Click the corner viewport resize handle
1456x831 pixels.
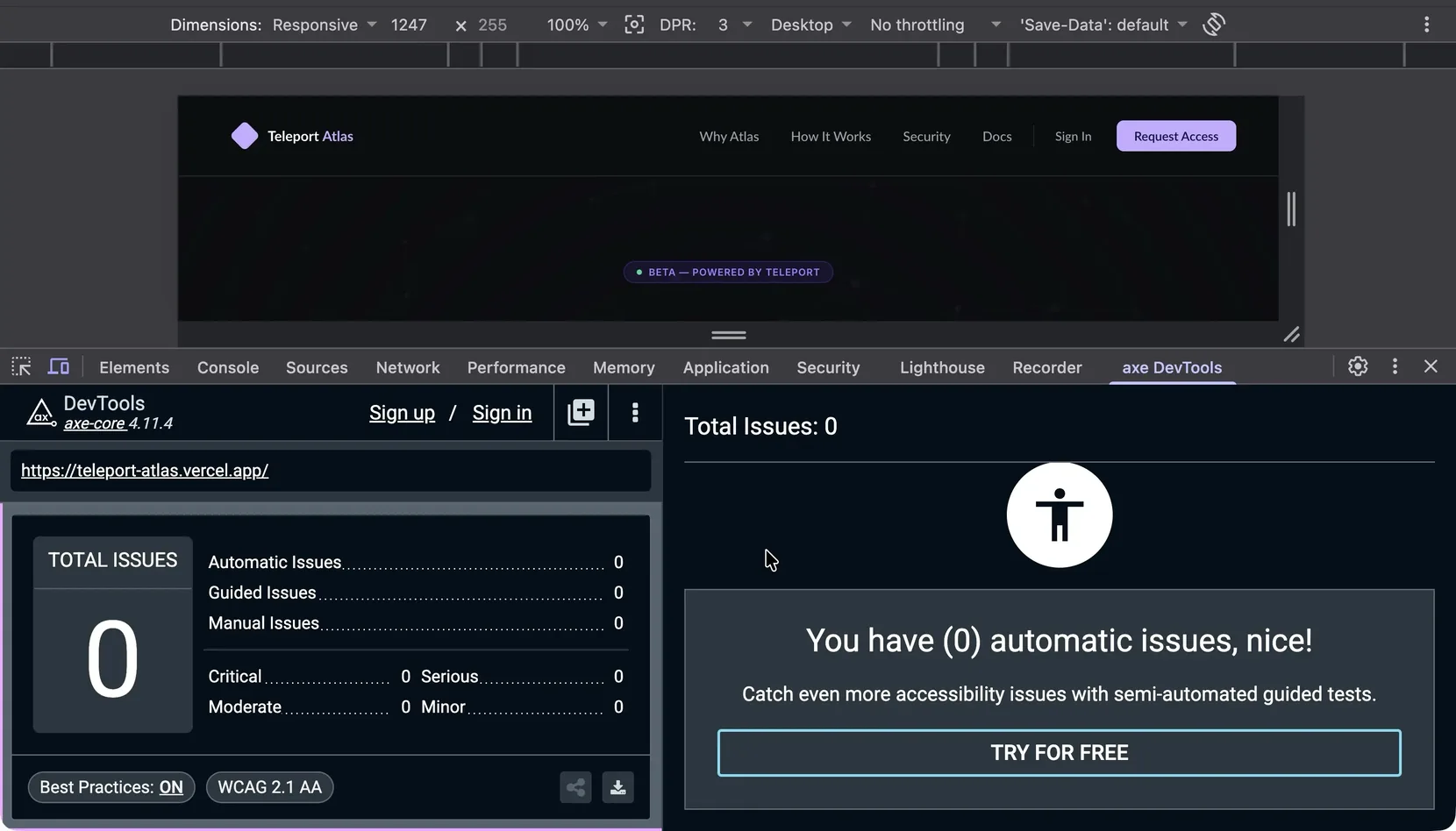point(1291,335)
